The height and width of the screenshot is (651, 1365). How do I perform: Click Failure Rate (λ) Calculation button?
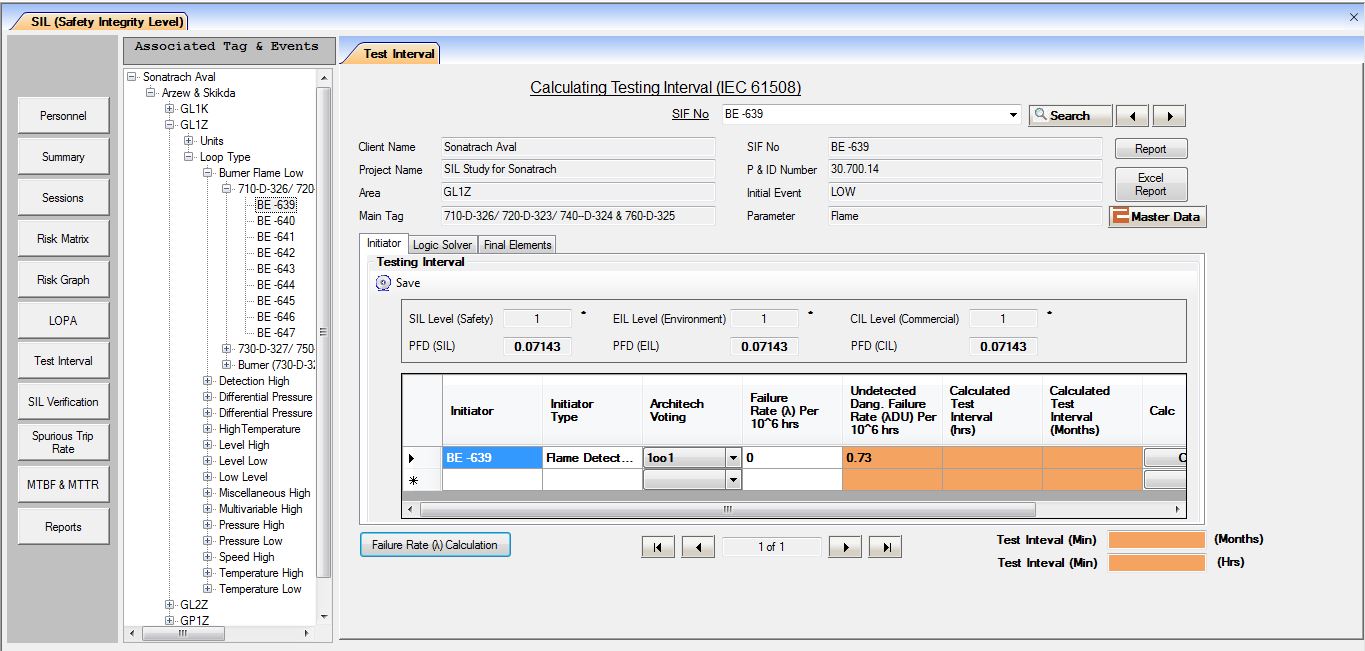point(435,545)
